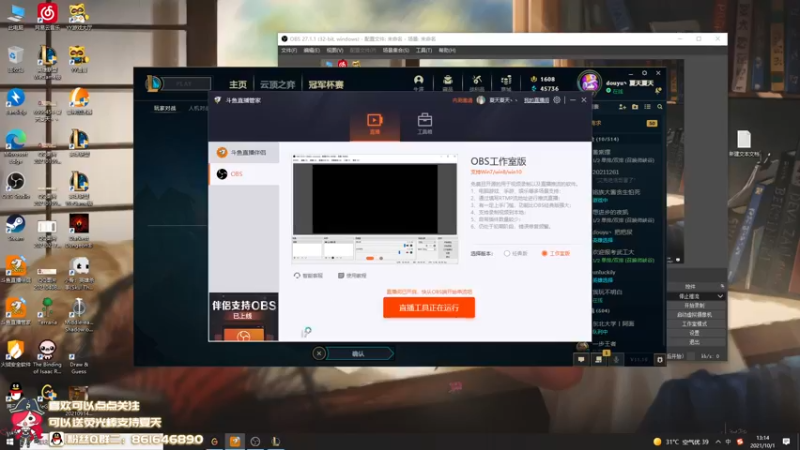Click the microphone icon in League client
The image size is (800, 450).
(616, 360)
